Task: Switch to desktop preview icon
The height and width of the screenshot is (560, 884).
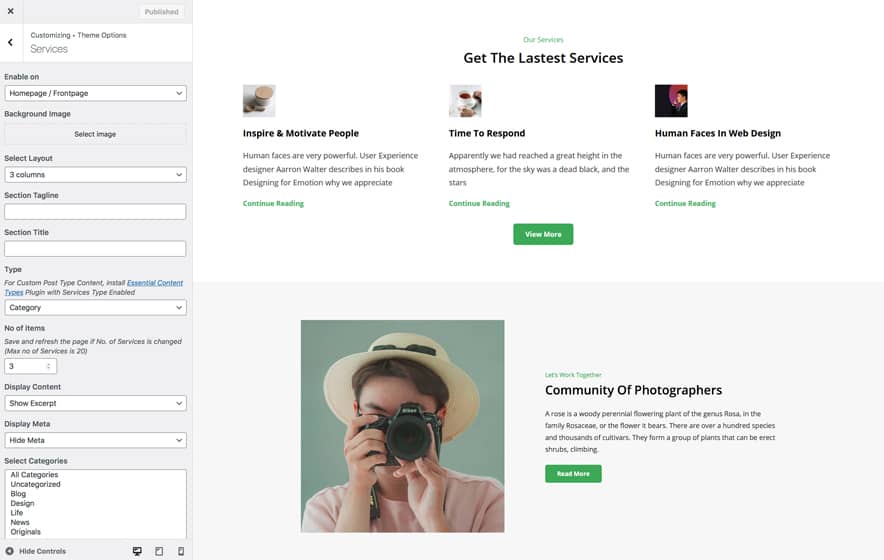Action: (137, 551)
